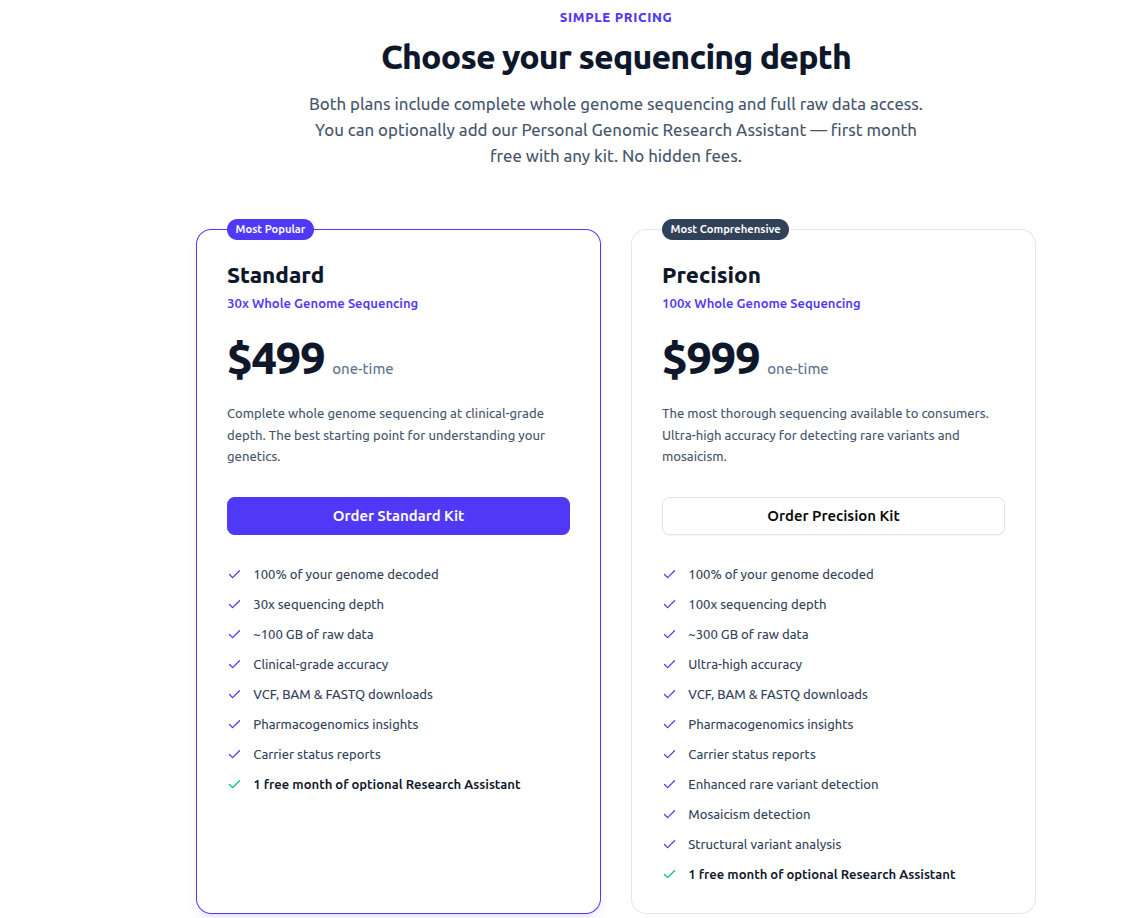
Task: Click green checkmark in Standard plan
Action: tap(235, 784)
